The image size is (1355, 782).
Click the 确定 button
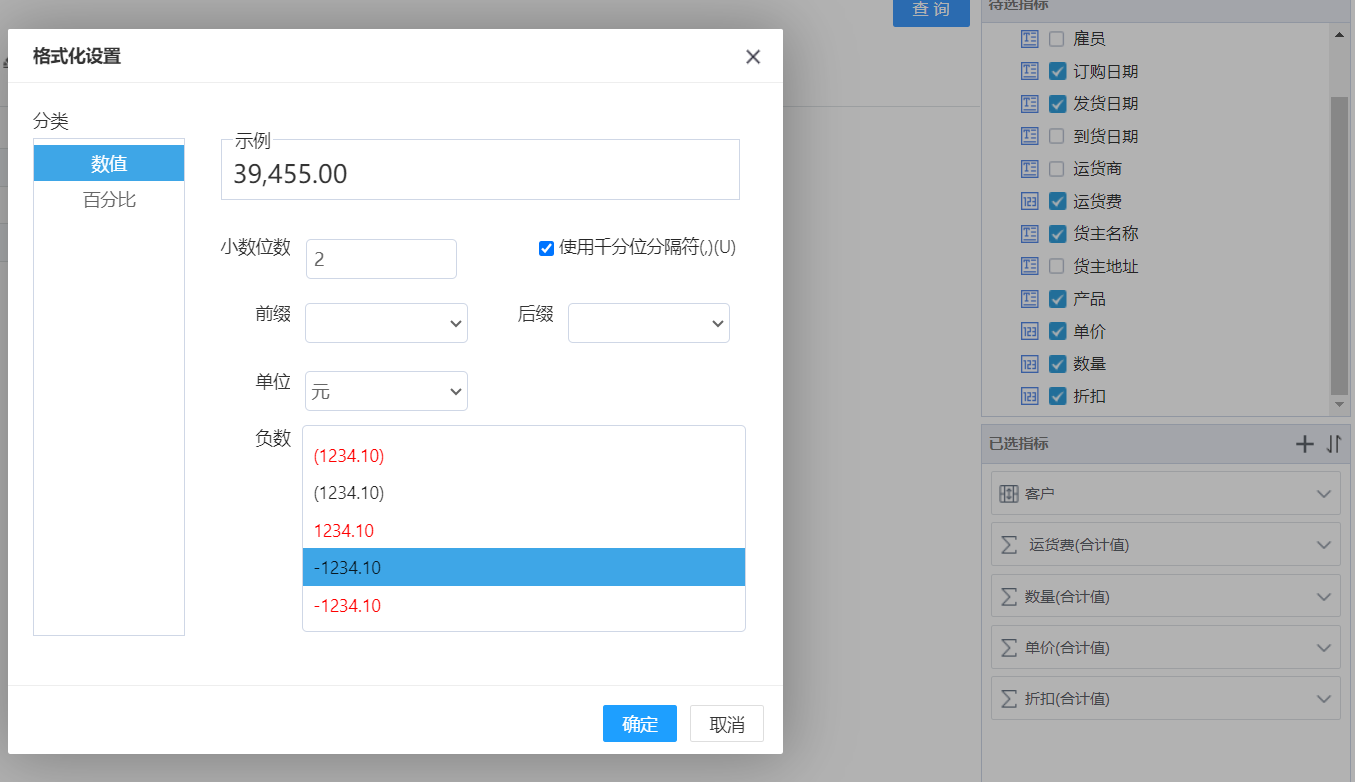tap(639, 724)
